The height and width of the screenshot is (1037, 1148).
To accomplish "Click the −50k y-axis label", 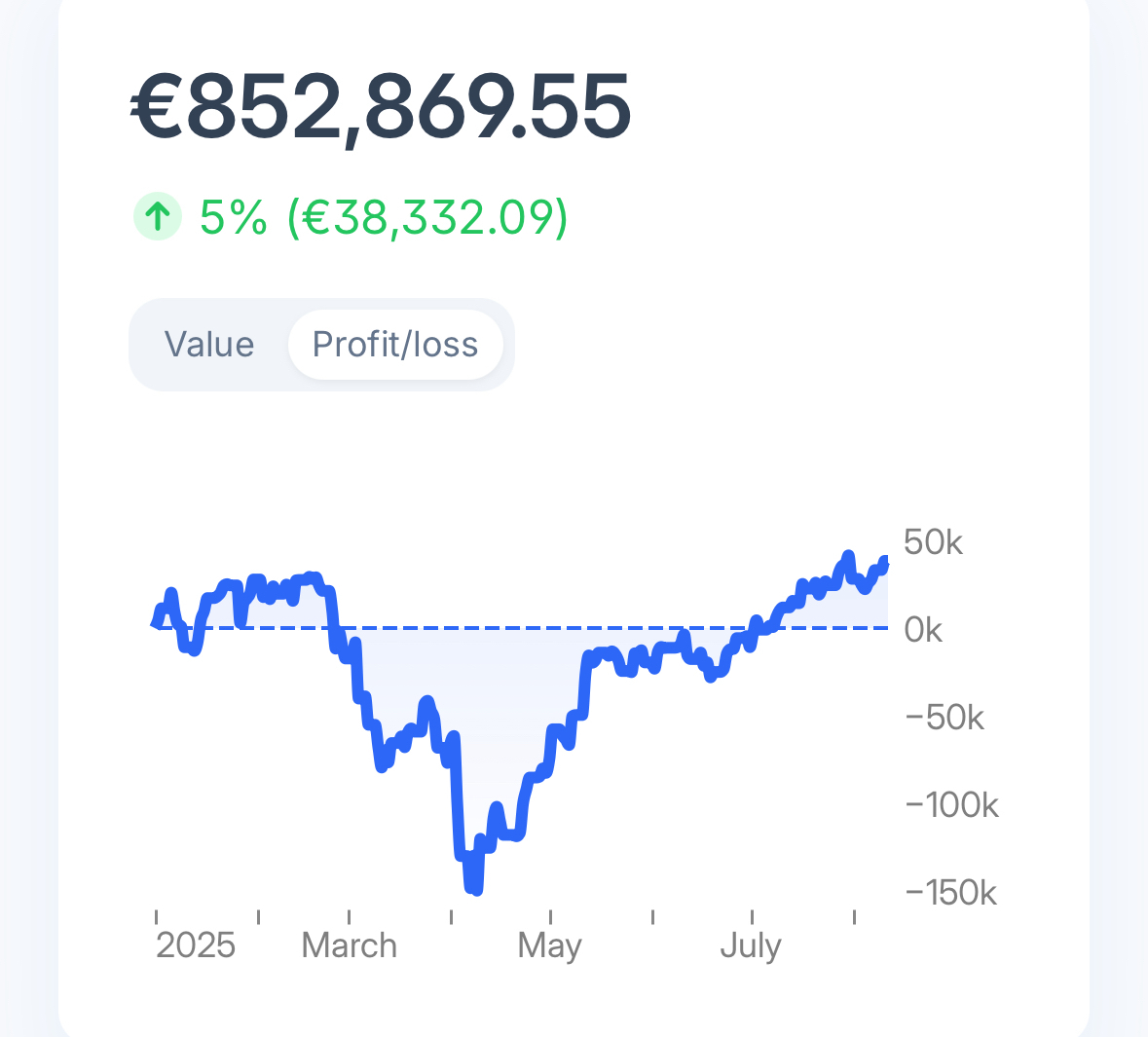I will click(944, 718).
